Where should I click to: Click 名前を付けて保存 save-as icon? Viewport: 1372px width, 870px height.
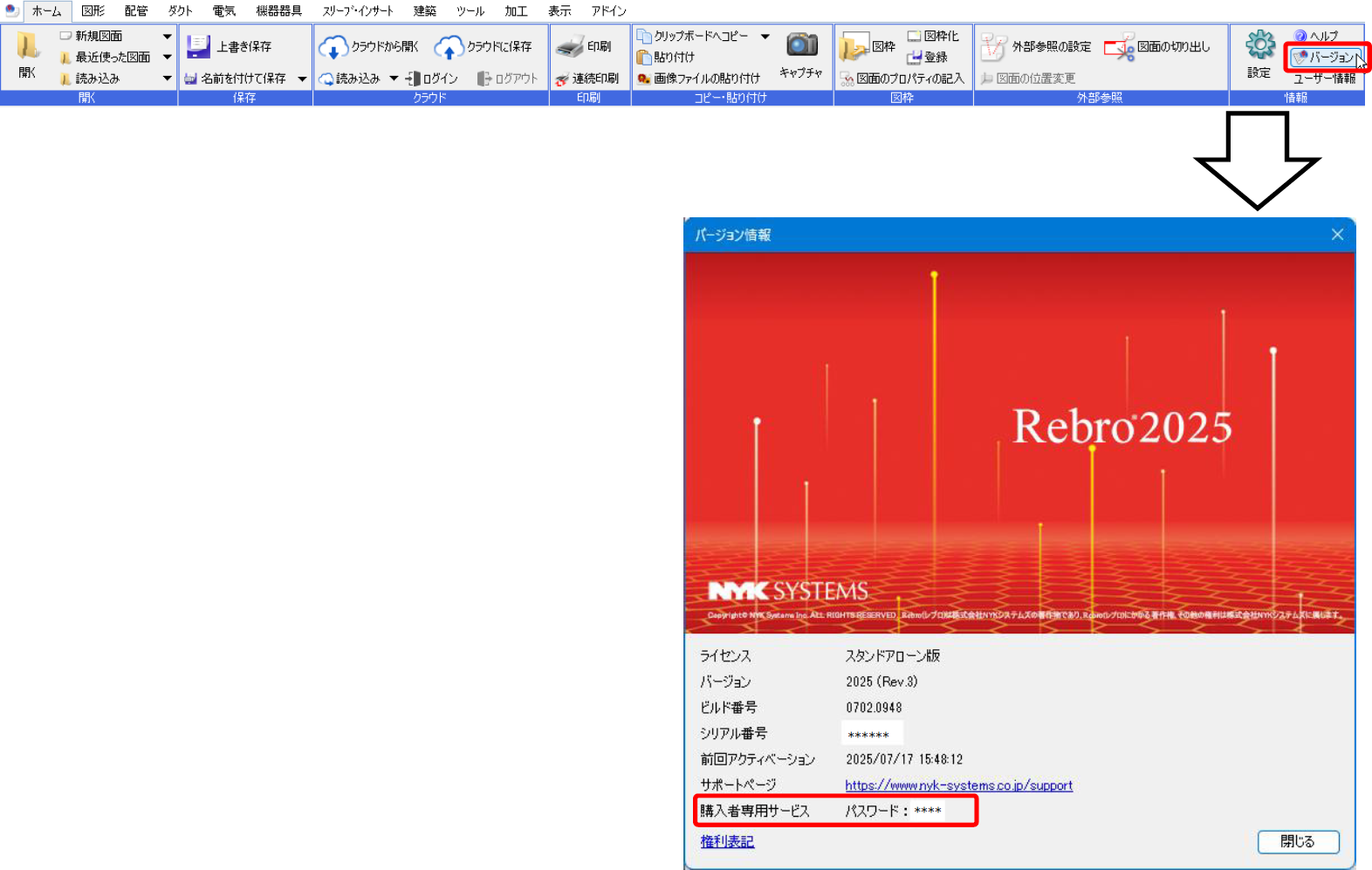coord(190,79)
